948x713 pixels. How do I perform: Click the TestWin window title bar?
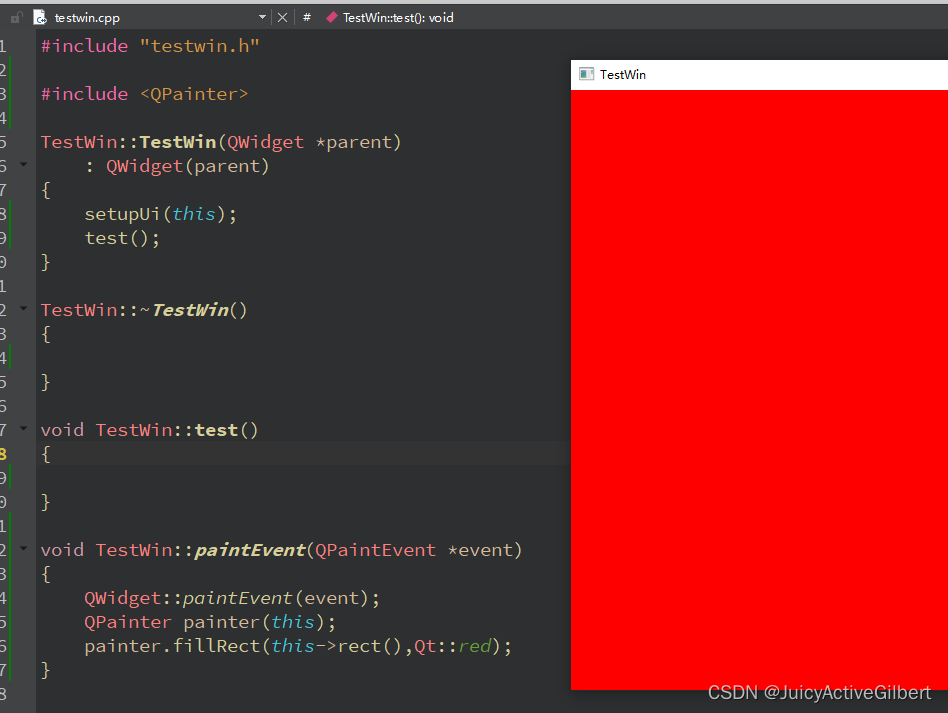coord(759,74)
